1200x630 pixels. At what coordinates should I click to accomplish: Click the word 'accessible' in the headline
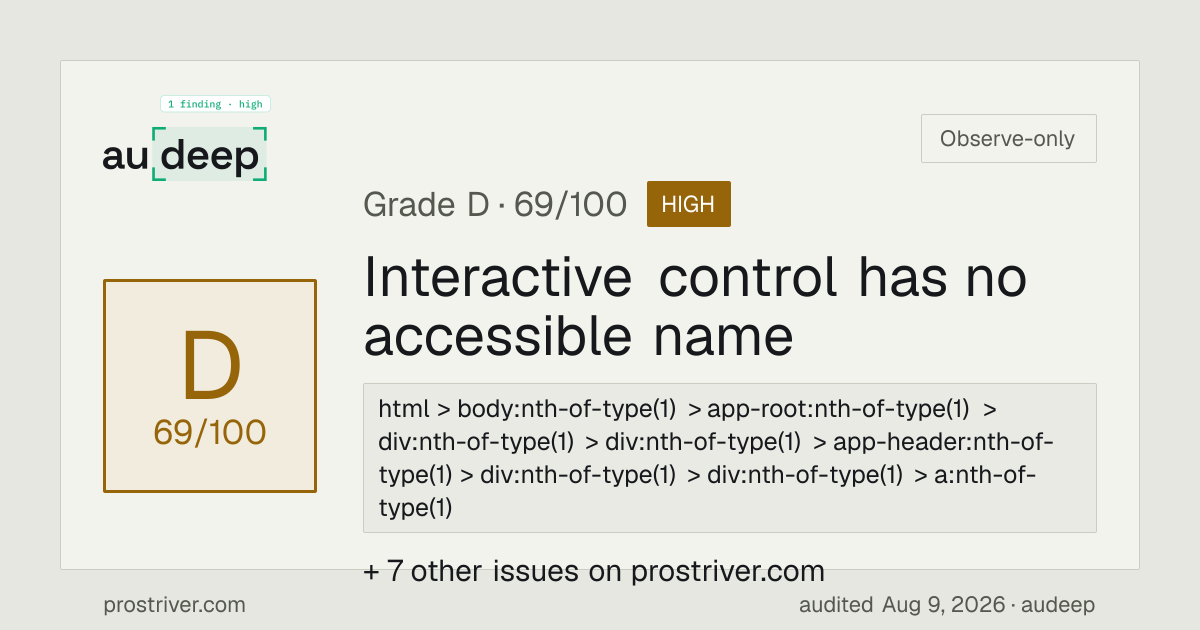coord(498,336)
